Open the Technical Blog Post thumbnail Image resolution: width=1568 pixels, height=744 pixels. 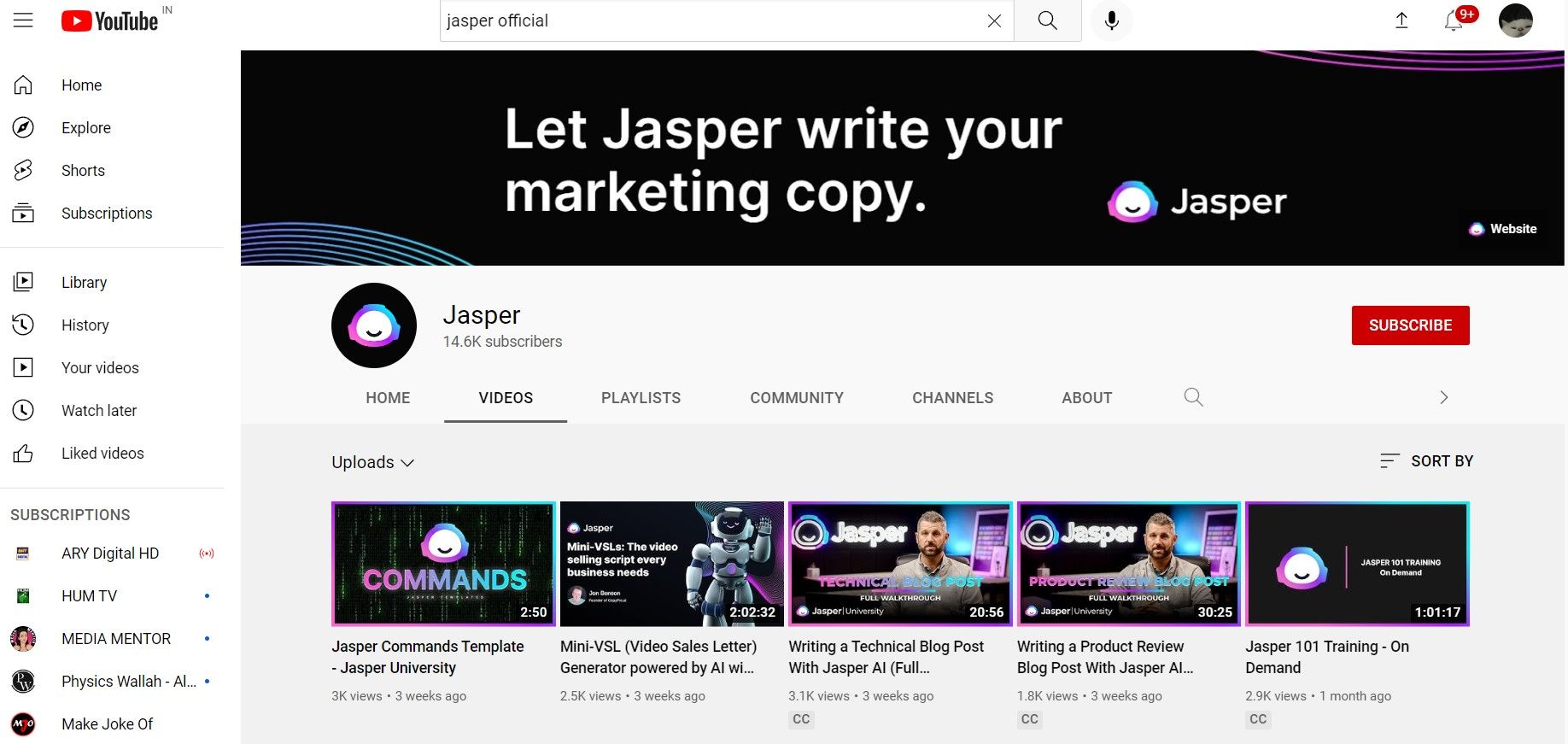tap(900, 564)
